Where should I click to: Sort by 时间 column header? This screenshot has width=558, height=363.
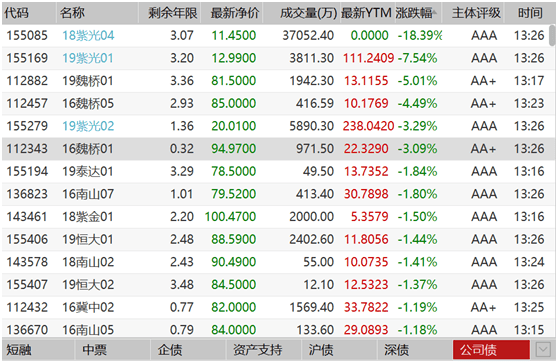pyautogui.click(x=530, y=13)
